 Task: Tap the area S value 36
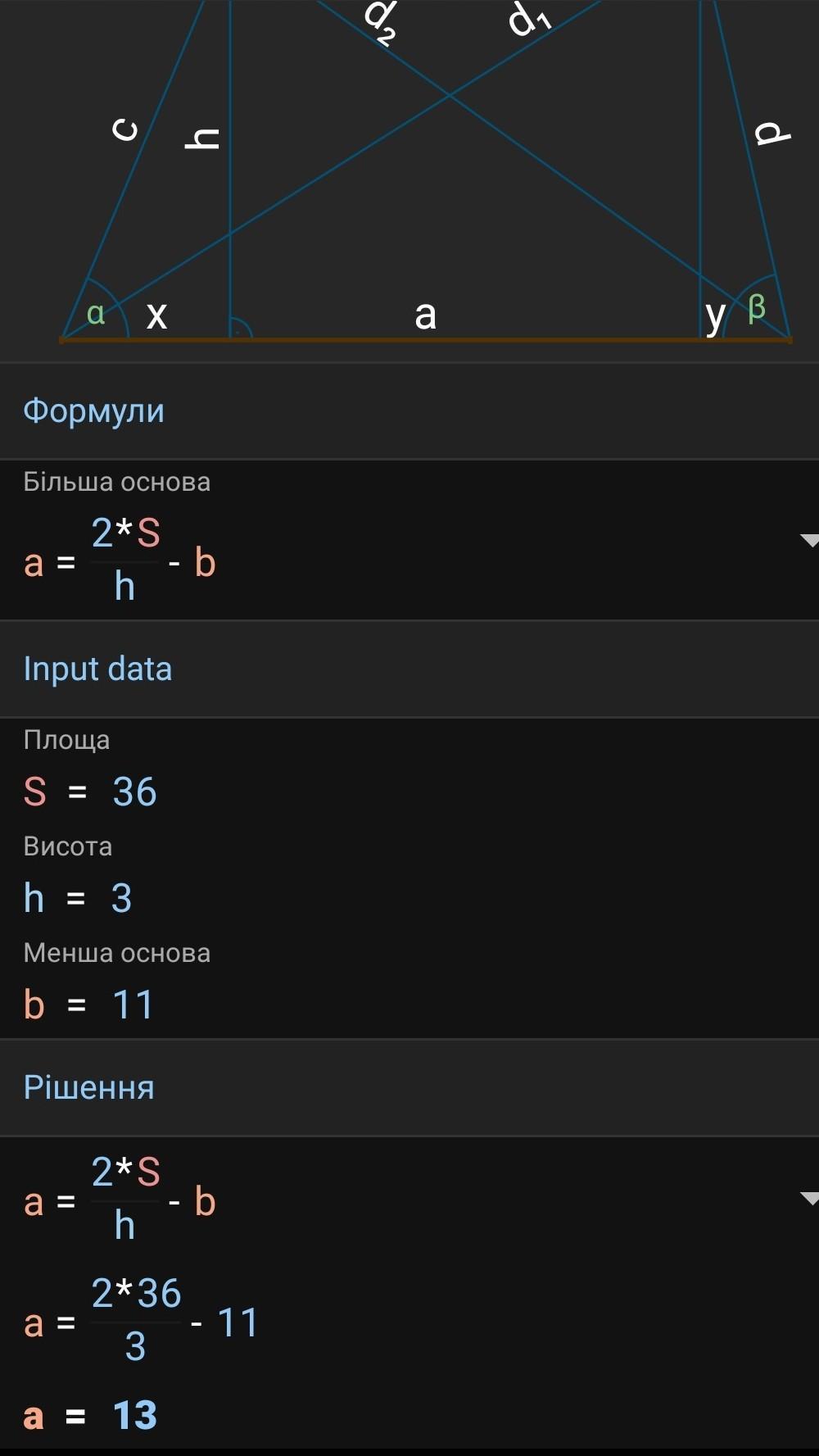coord(134,792)
